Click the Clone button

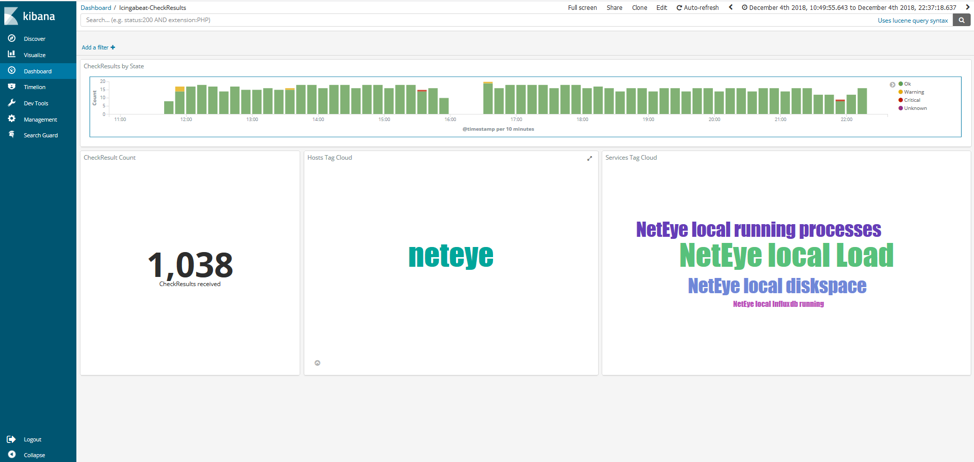click(639, 7)
